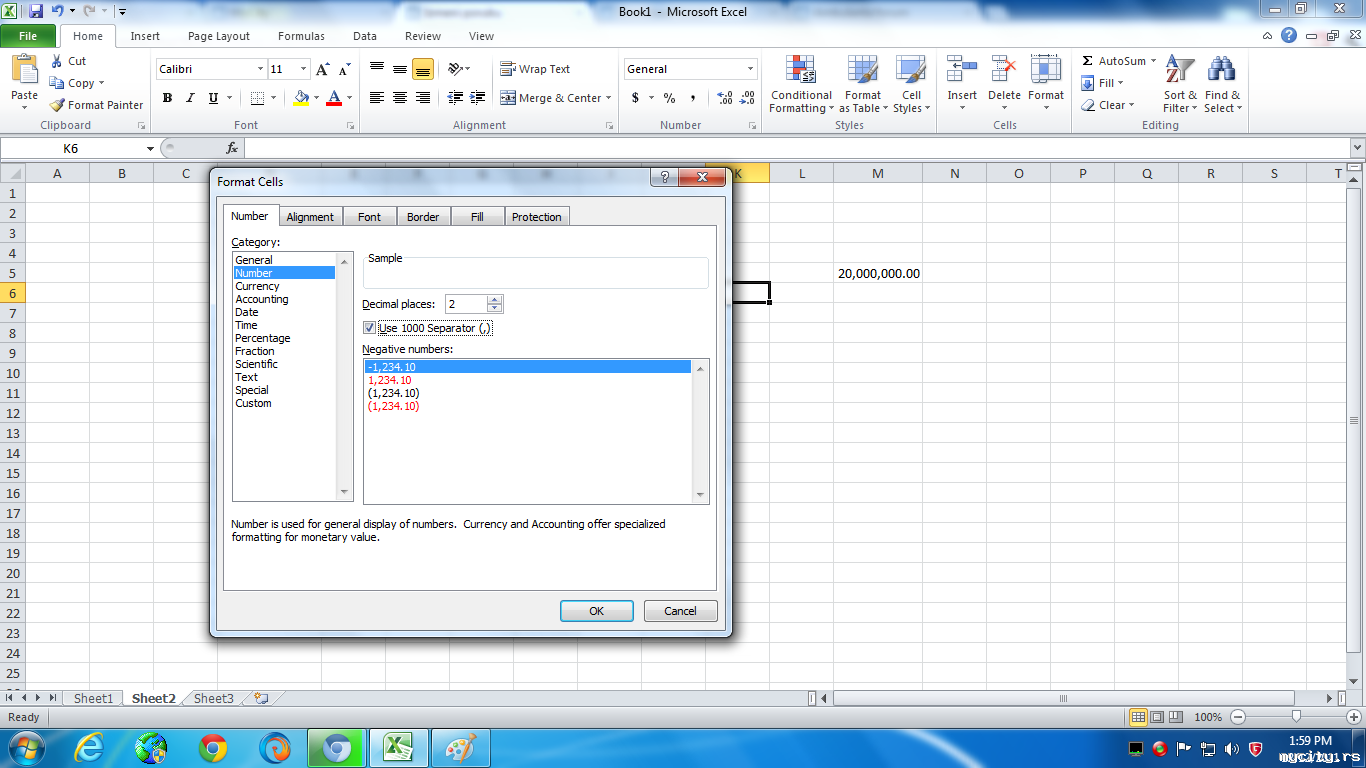Open Paint from the taskbar
1366x768 pixels.
click(460, 748)
